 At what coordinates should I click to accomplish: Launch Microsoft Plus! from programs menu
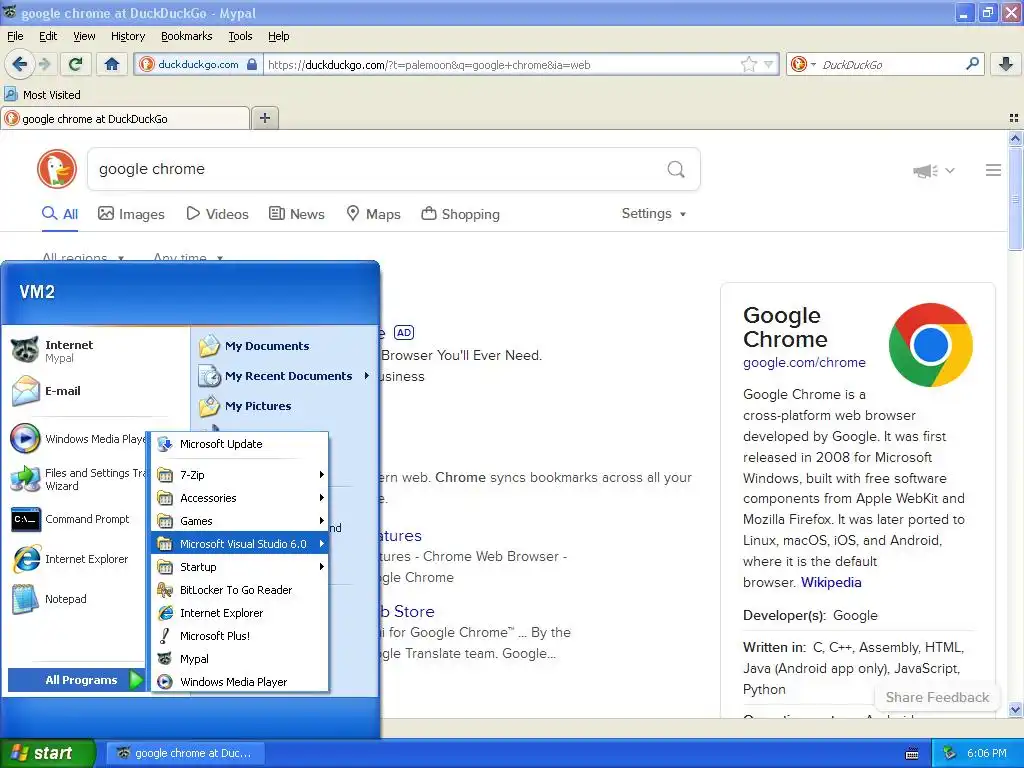pos(240,635)
